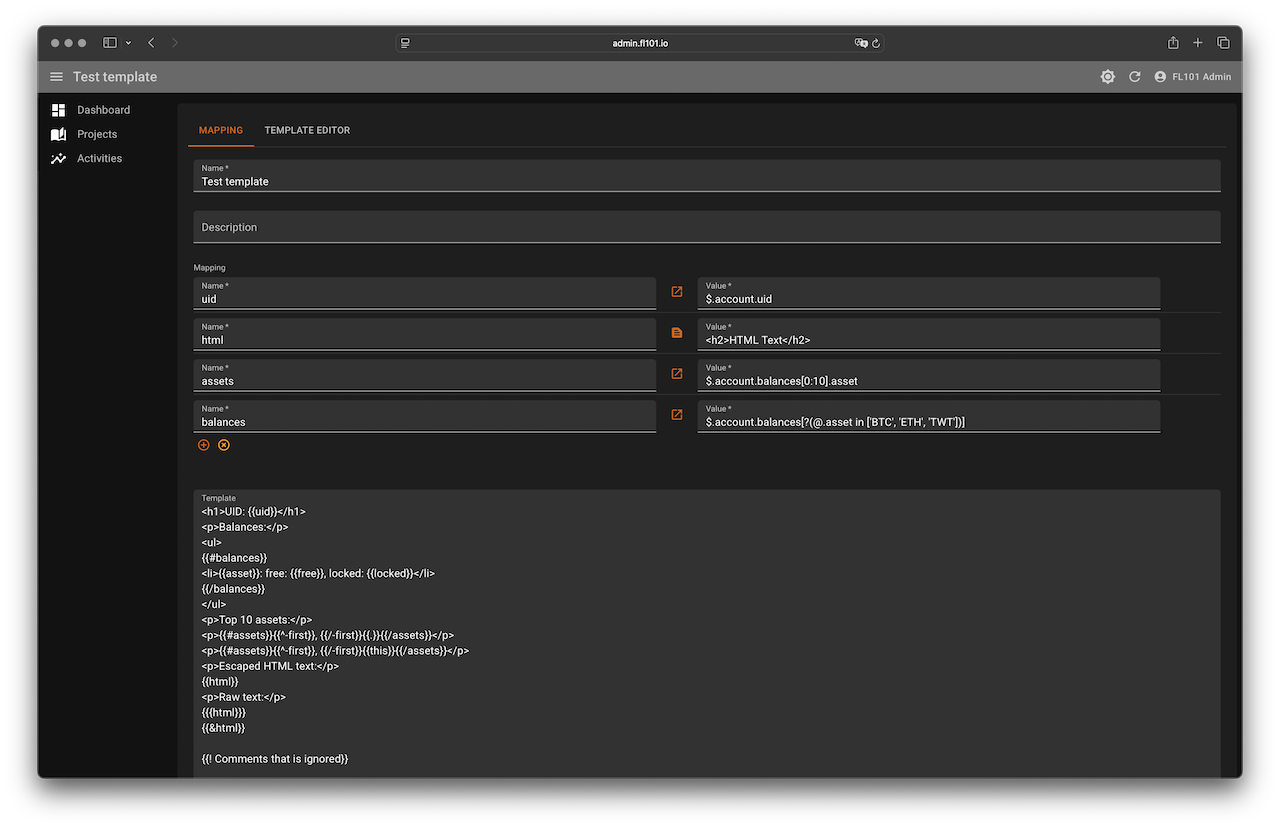Select the Mapping tab
The height and width of the screenshot is (828, 1280).
pos(221,130)
